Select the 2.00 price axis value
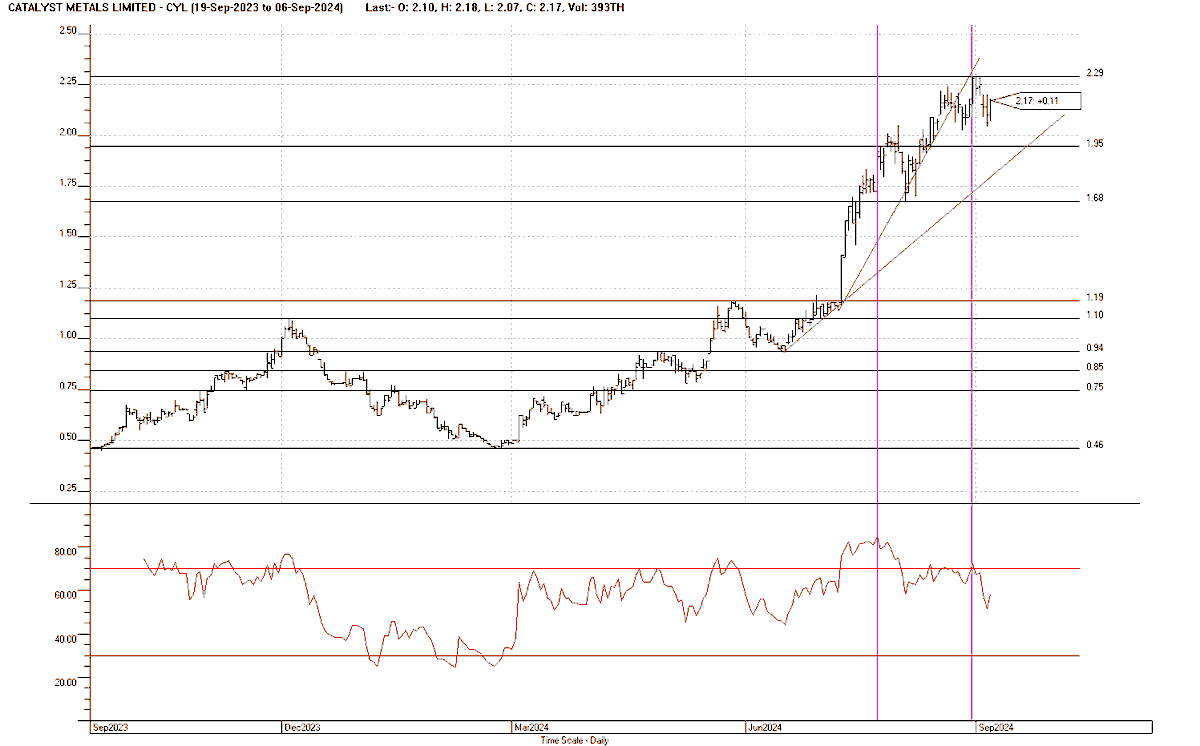Image resolution: width=1200 pixels, height=746 pixels. 68,133
